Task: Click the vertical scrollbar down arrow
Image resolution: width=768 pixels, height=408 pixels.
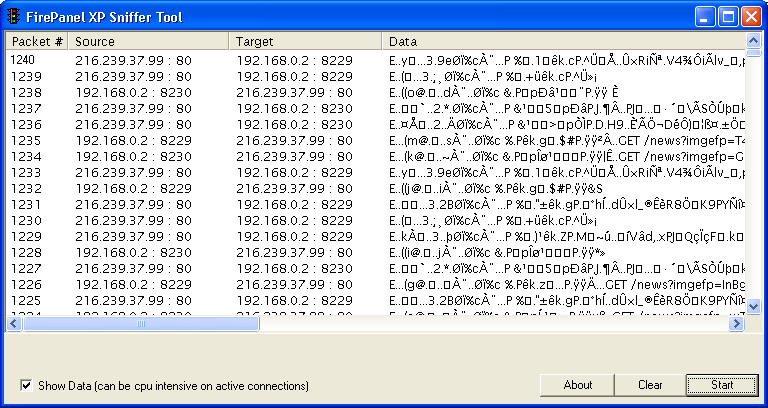Action: [753, 307]
